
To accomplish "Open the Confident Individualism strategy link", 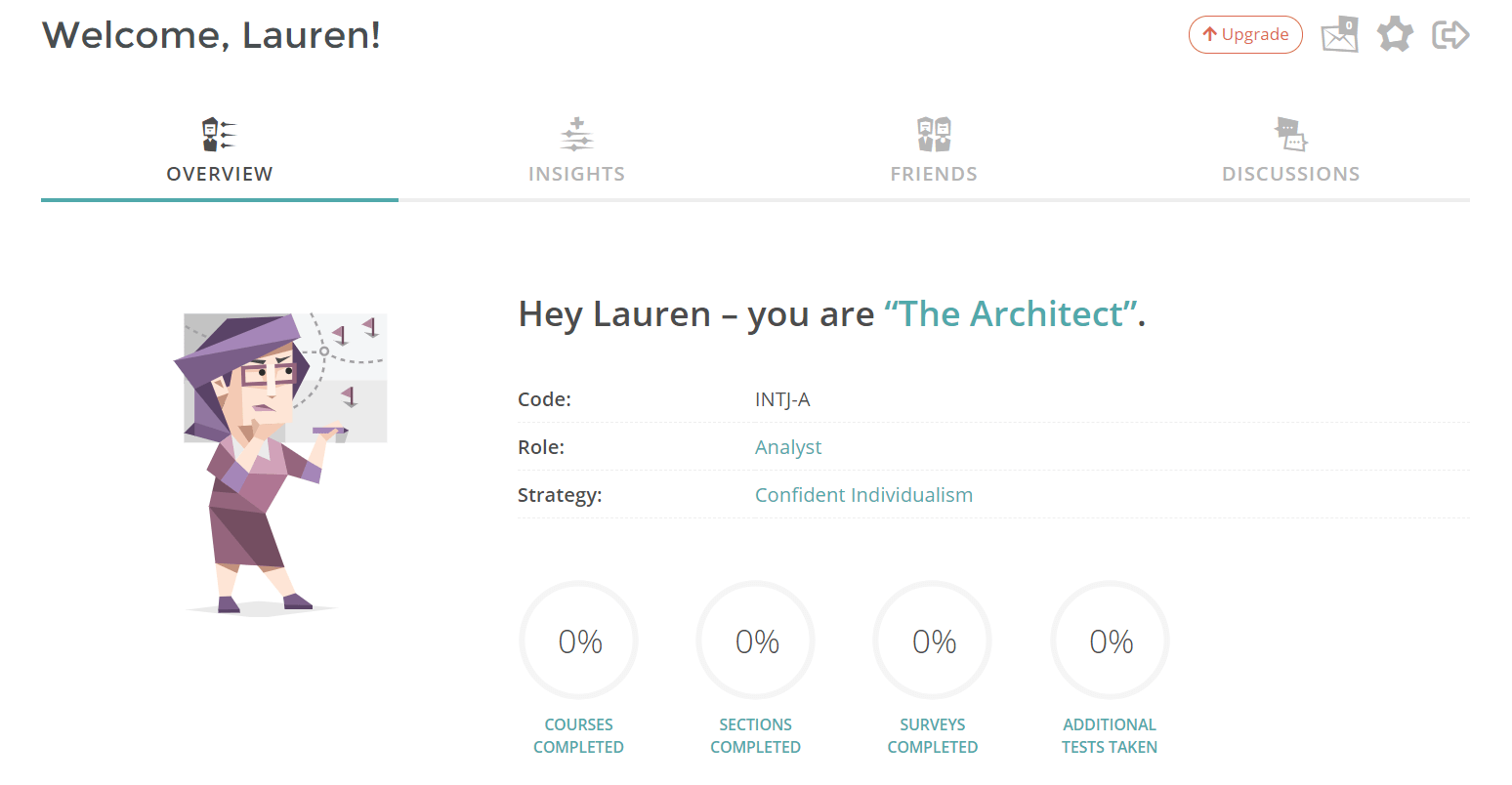I will [863, 495].
